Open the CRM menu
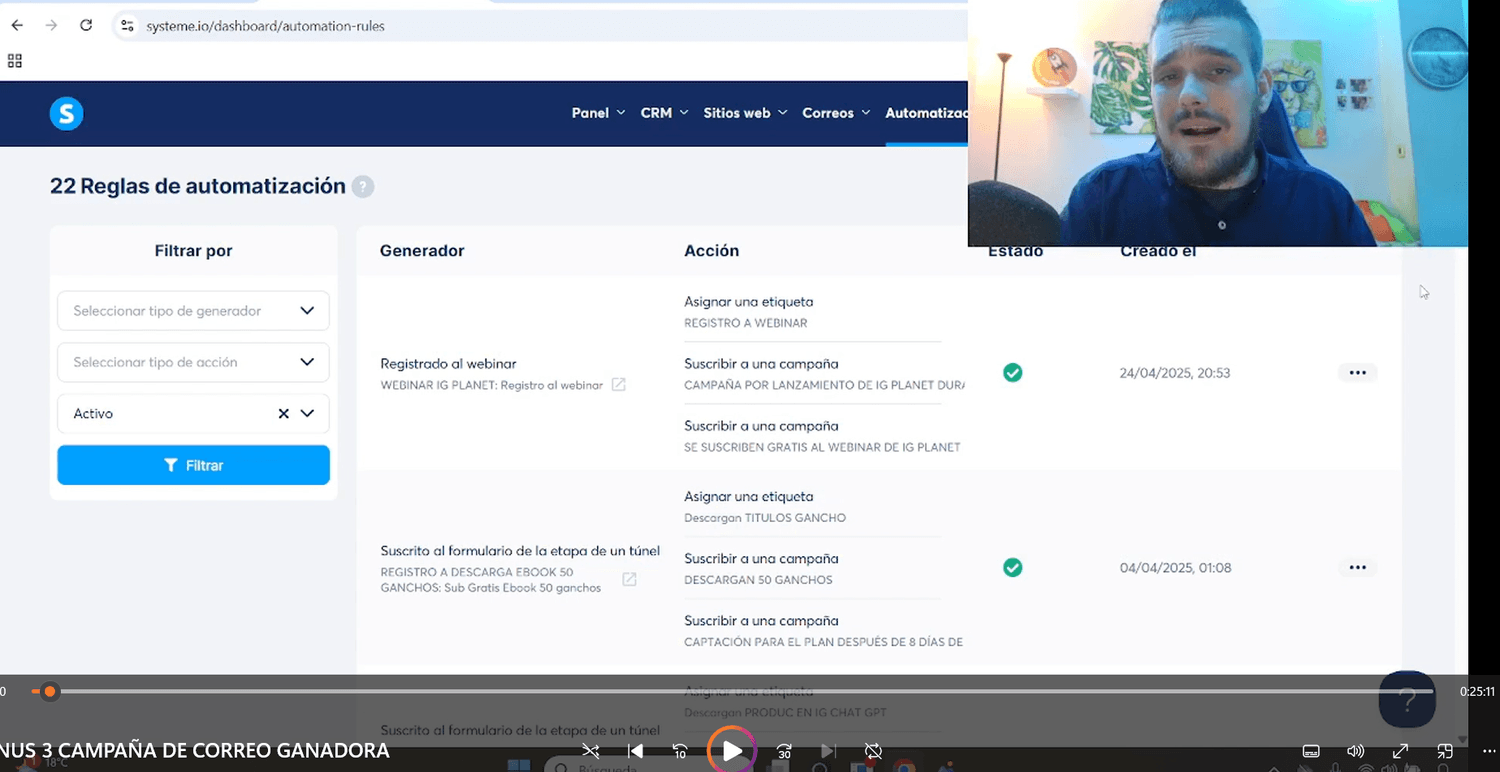The width and height of the screenshot is (1500, 772). pyautogui.click(x=664, y=113)
